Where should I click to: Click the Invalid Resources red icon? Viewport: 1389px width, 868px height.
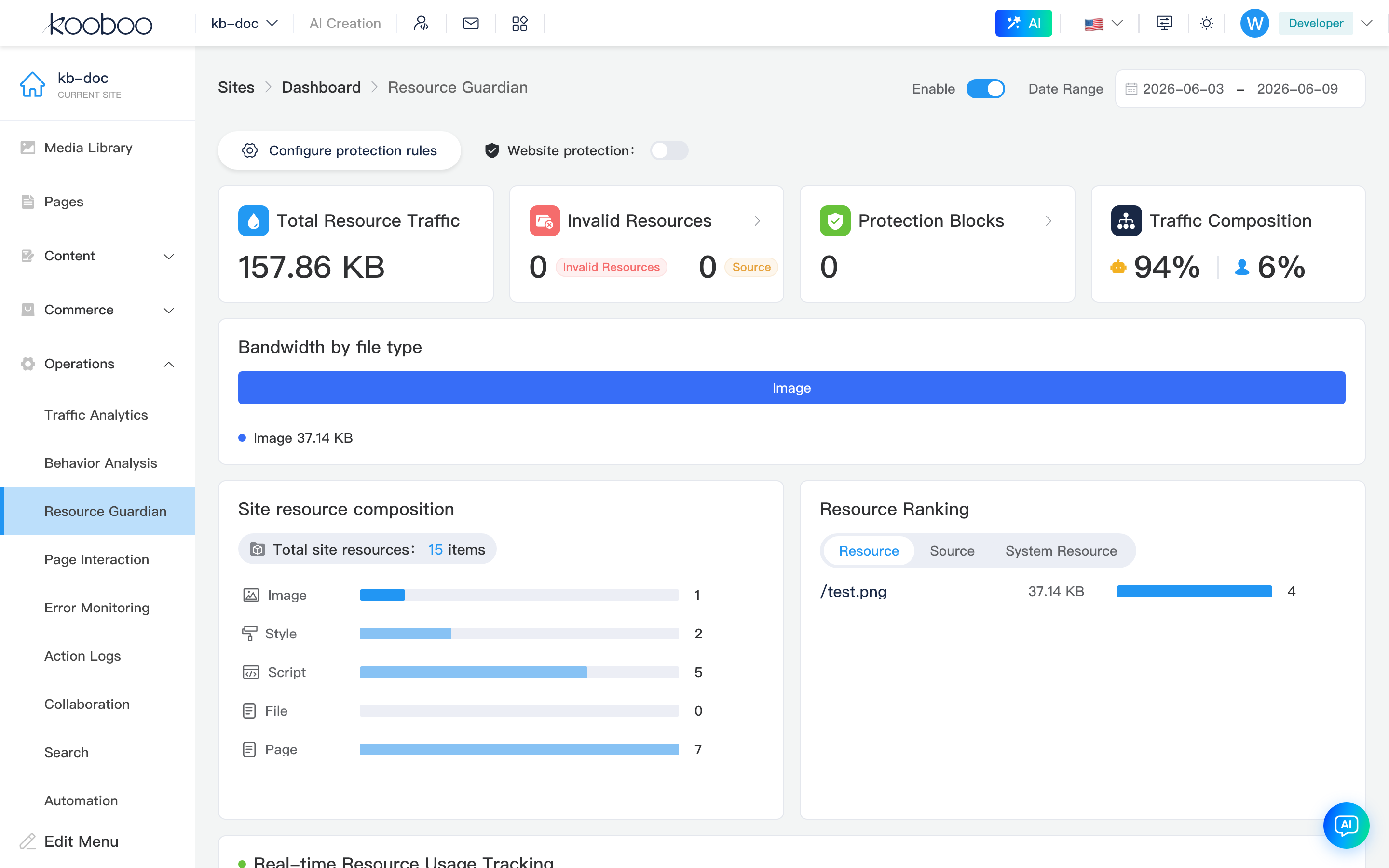(x=544, y=221)
